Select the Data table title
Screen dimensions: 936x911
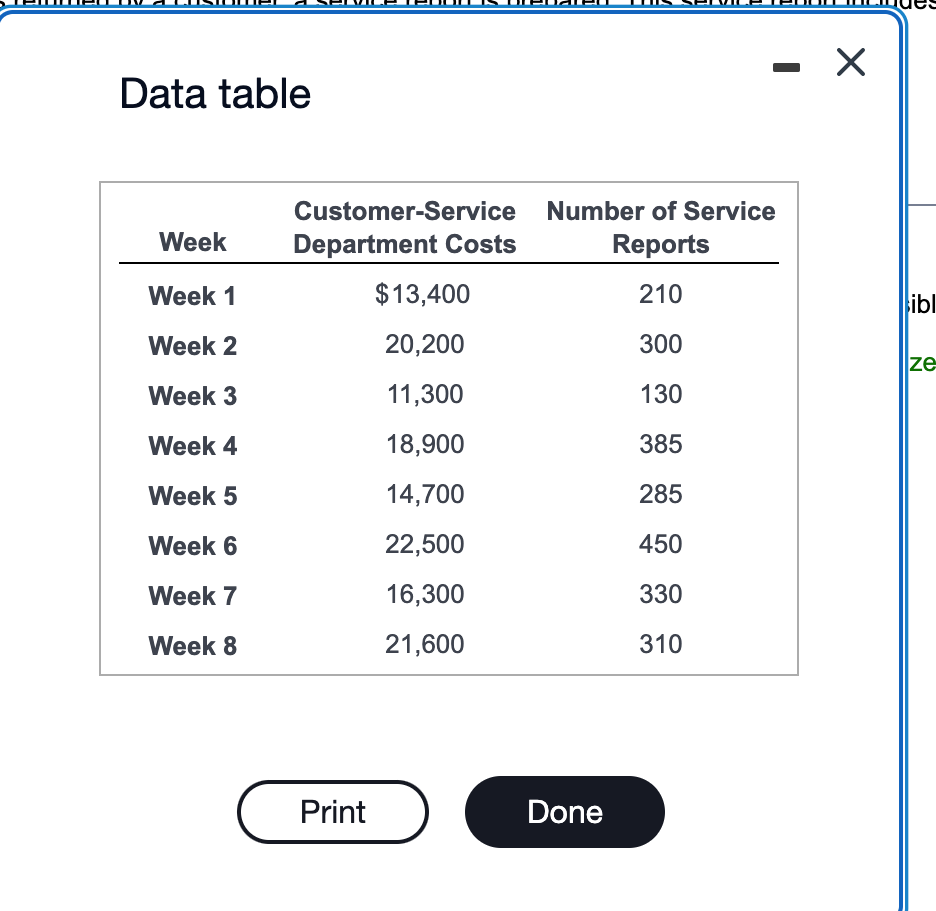tap(214, 93)
